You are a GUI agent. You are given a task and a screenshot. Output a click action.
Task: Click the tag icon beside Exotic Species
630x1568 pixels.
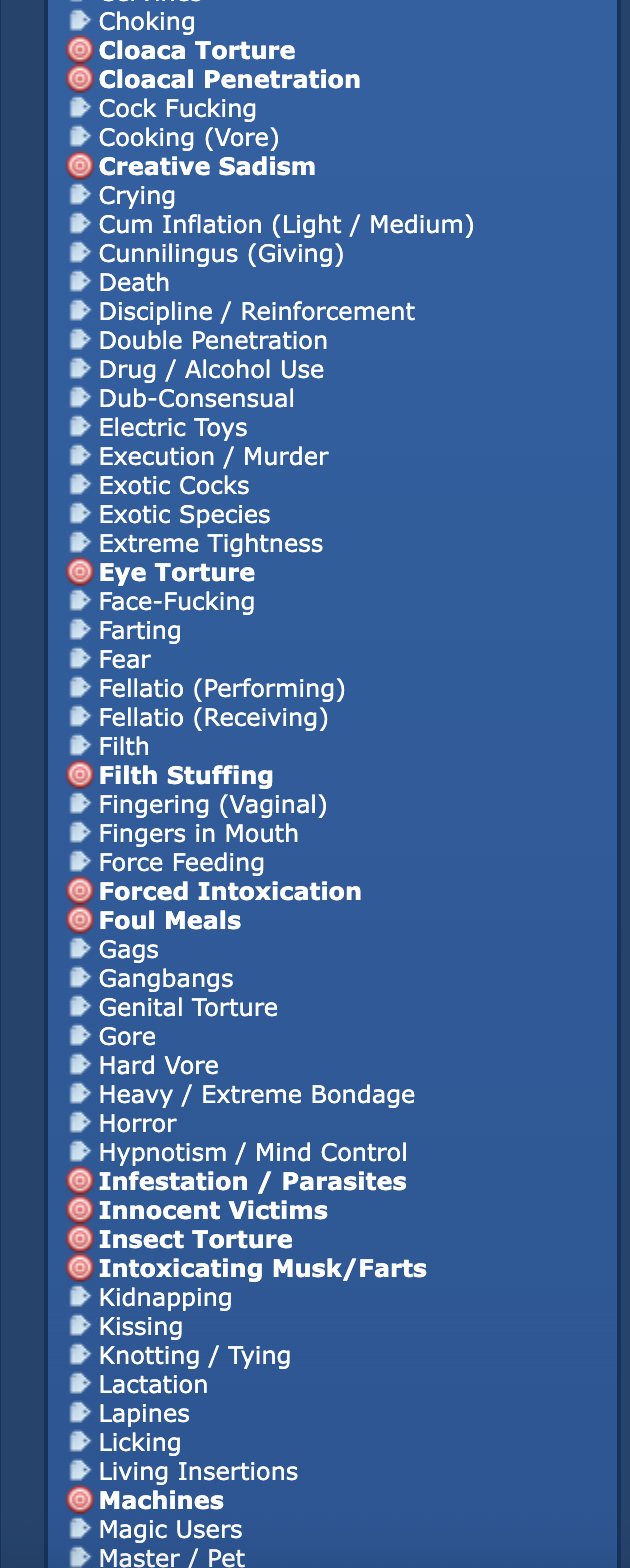pyautogui.click(x=80, y=514)
